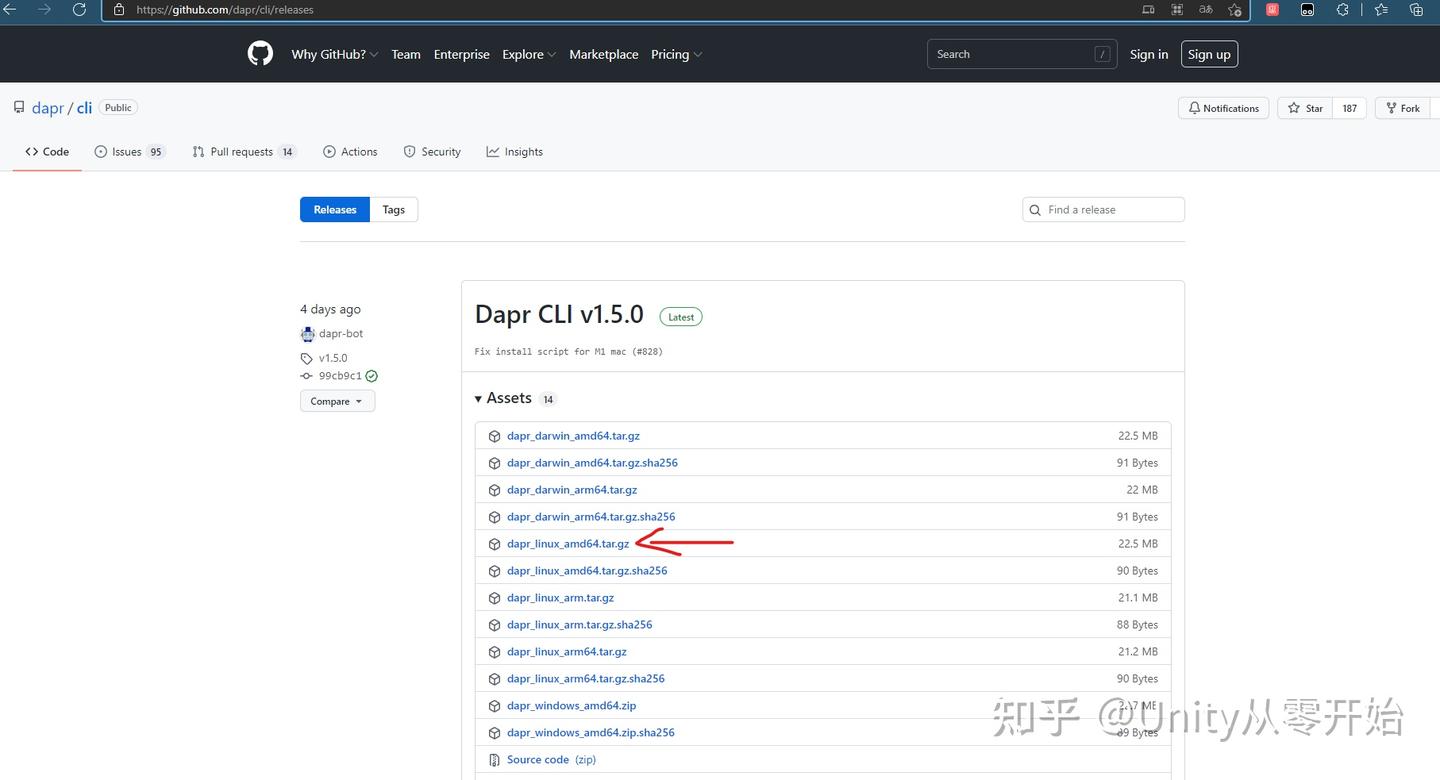Go to Marketplace
Screen dimensions: 1440x780
click(x=604, y=54)
